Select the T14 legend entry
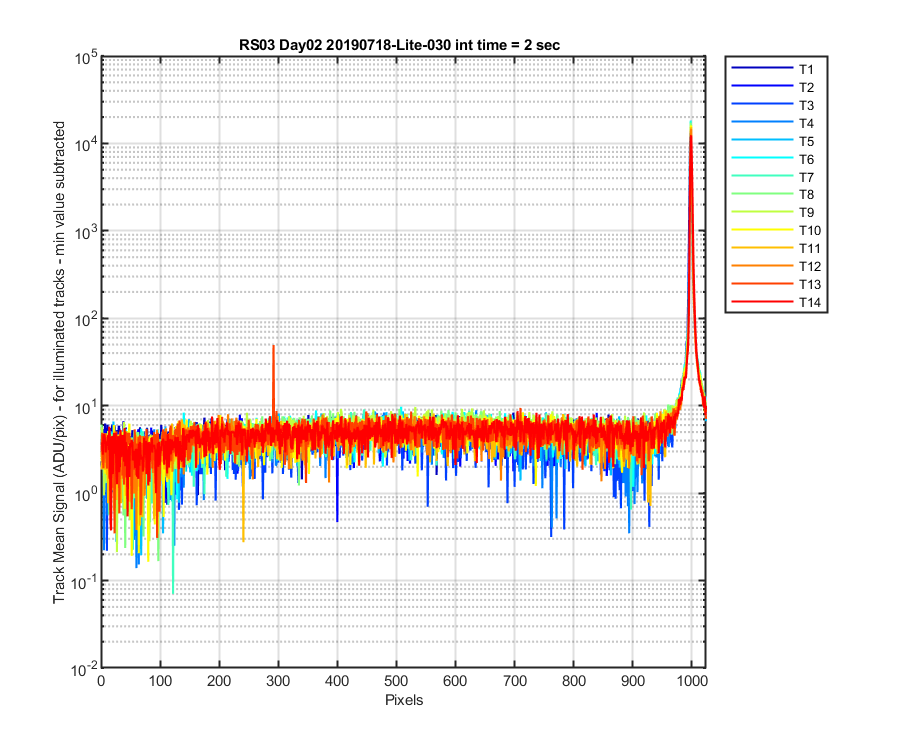Viewport: 900px width, 750px height. pyautogui.click(x=776, y=302)
